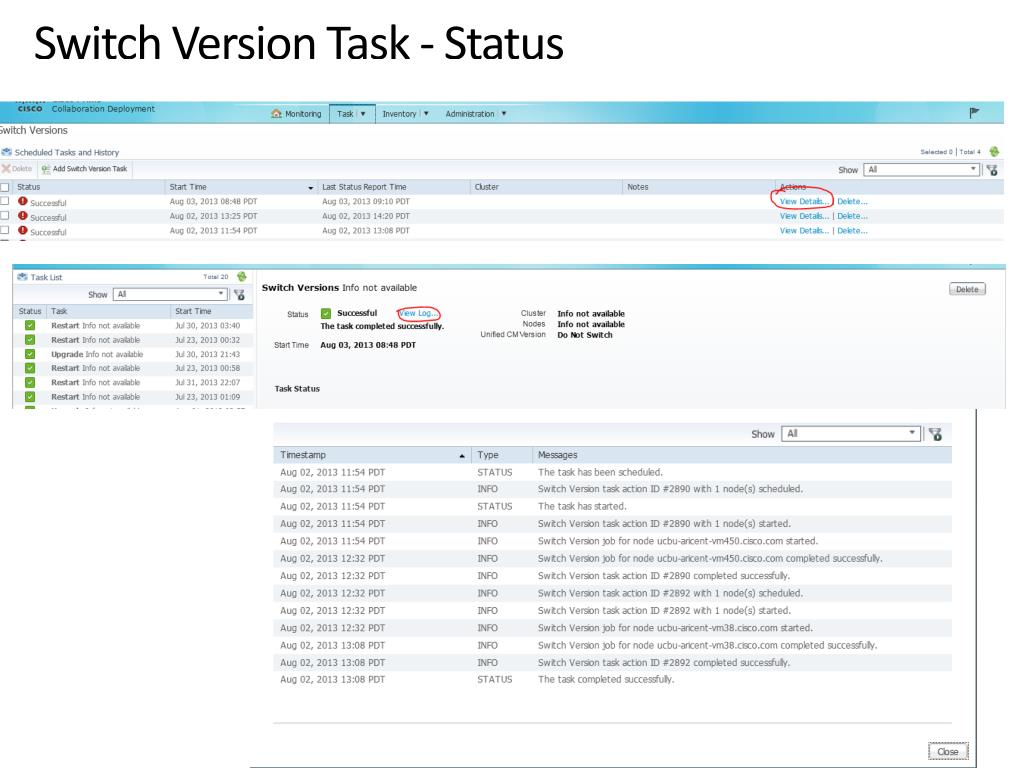The width and height of the screenshot is (1024, 768).
Task: Check the Aug 03 08:48 task row checkbox
Action: pyautogui.click(x=6, y=202)
